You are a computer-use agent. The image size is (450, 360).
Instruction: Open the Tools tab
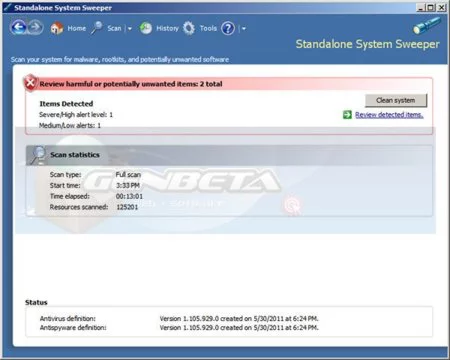click(208, 28)
